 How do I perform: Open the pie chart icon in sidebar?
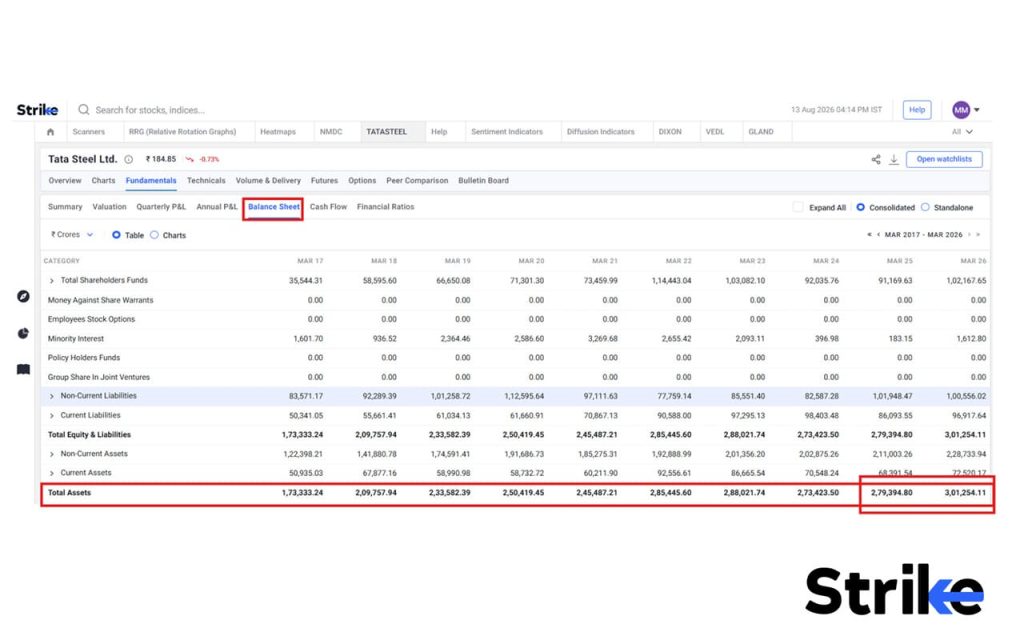(24, 334)
